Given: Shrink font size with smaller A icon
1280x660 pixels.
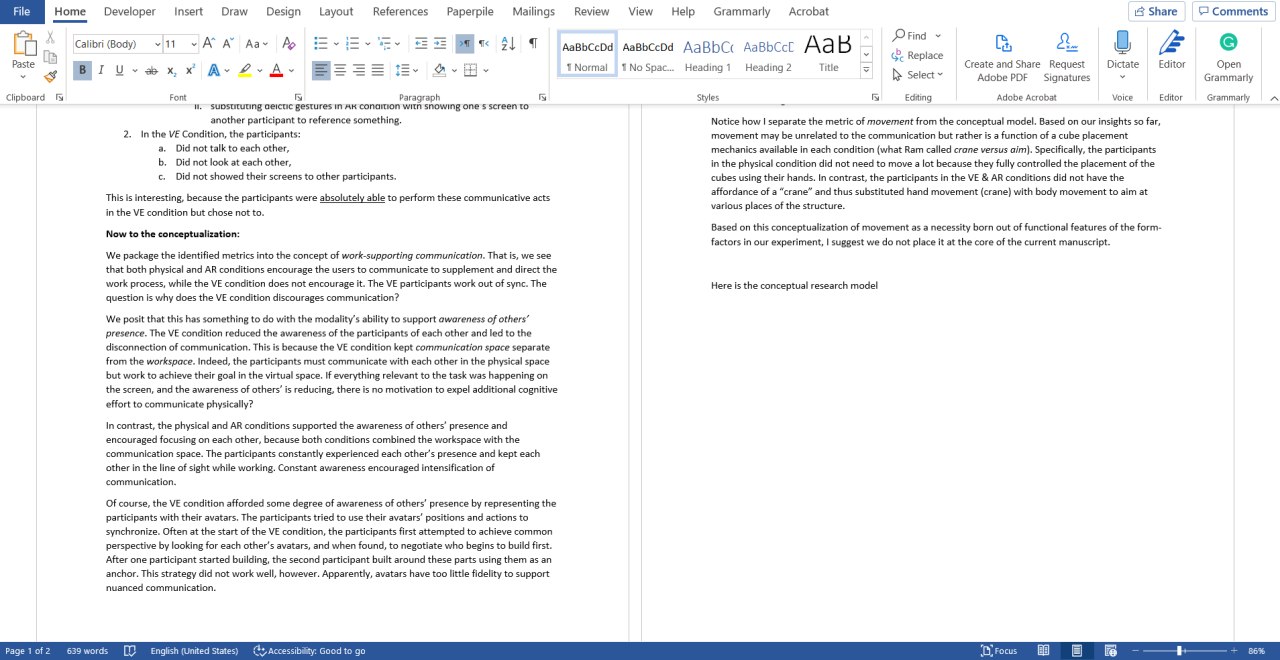Looking at the screenshot, I should click(x=227, y=44).
